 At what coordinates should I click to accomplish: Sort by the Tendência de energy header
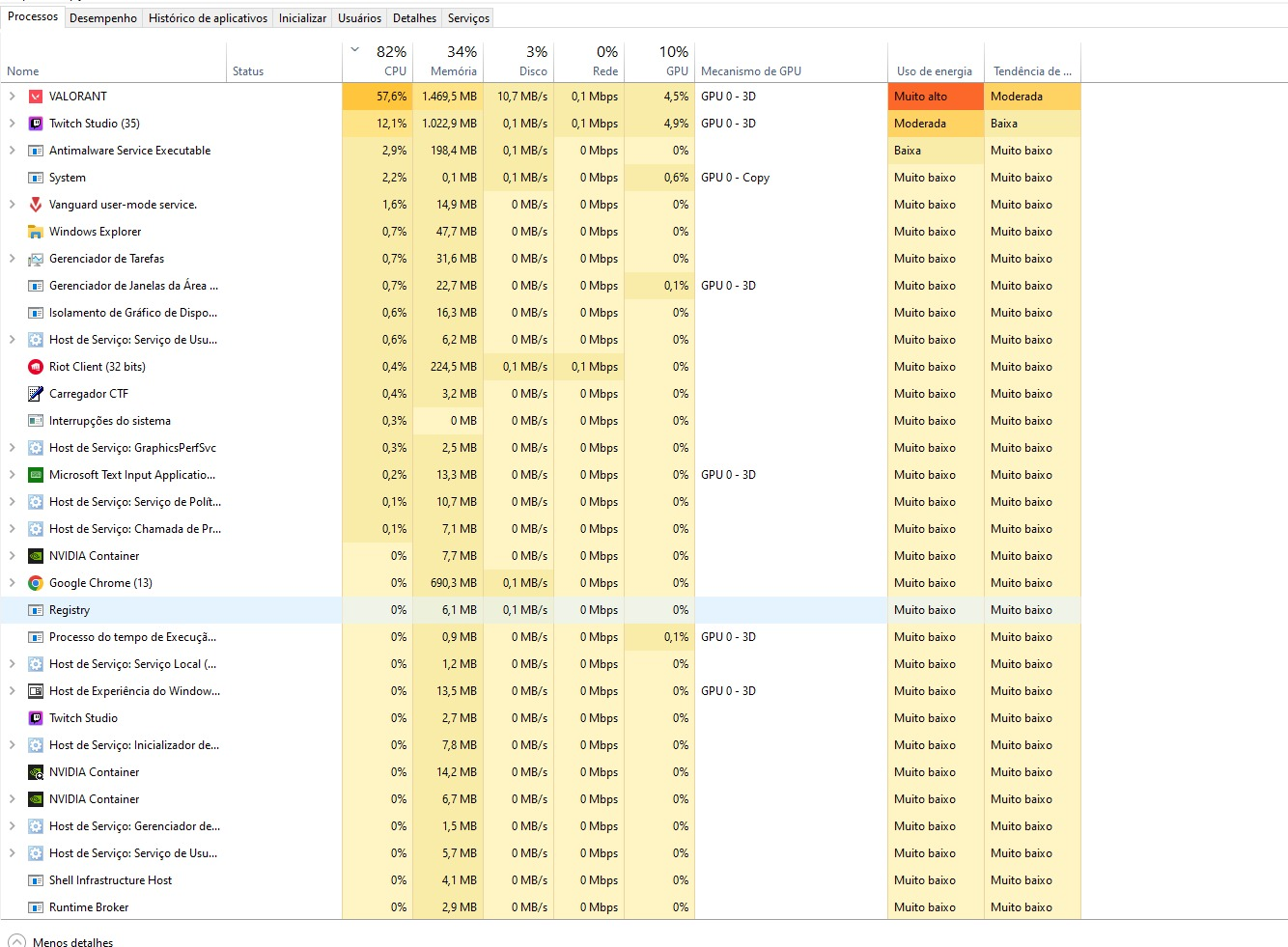[1032, 61]
